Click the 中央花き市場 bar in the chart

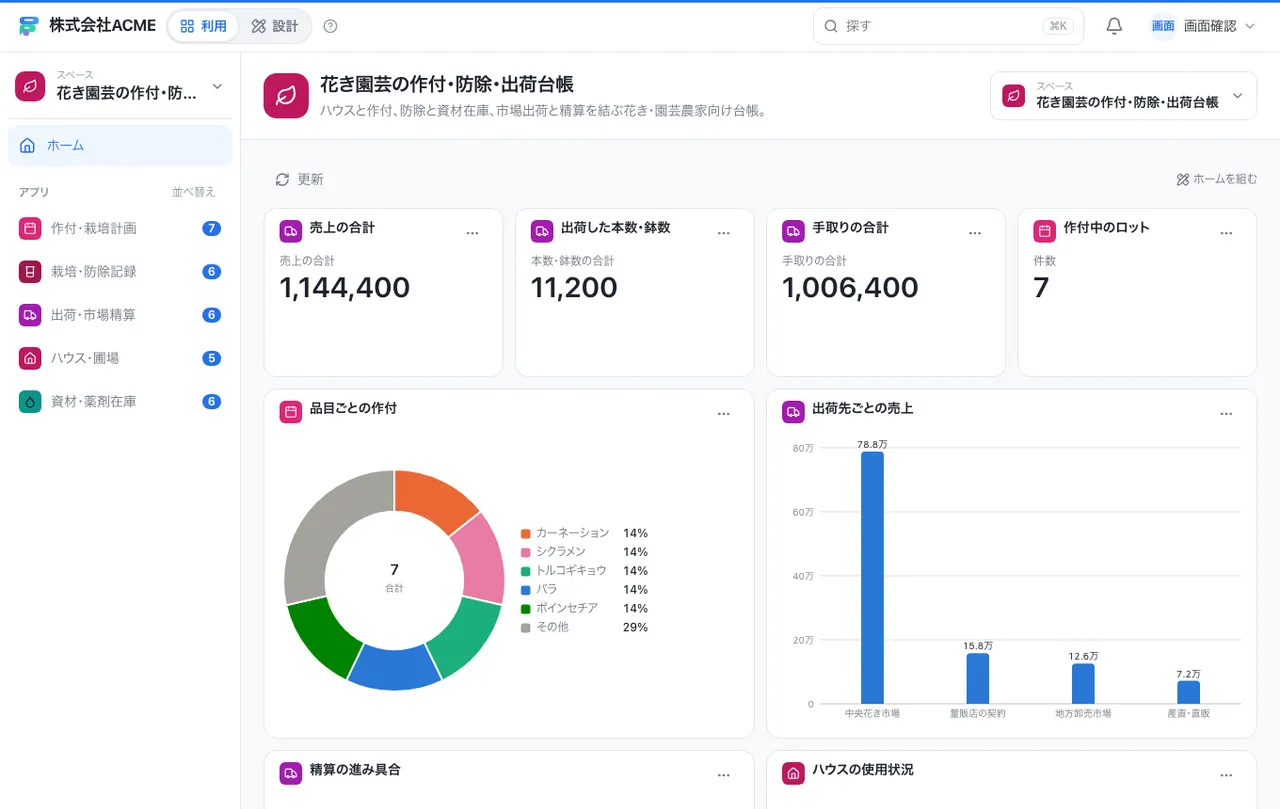point(872,578)
